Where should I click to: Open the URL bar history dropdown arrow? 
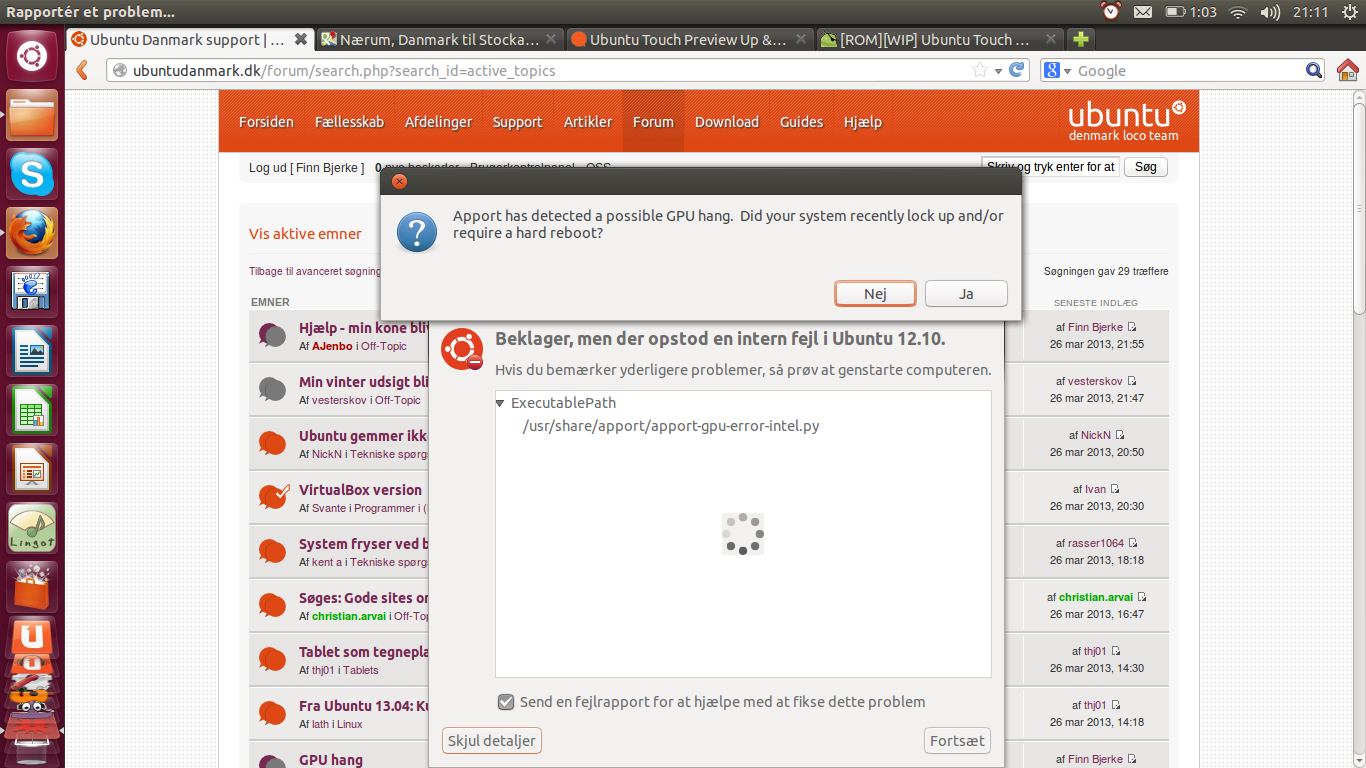pyautogui.click(x=998, y=71)
